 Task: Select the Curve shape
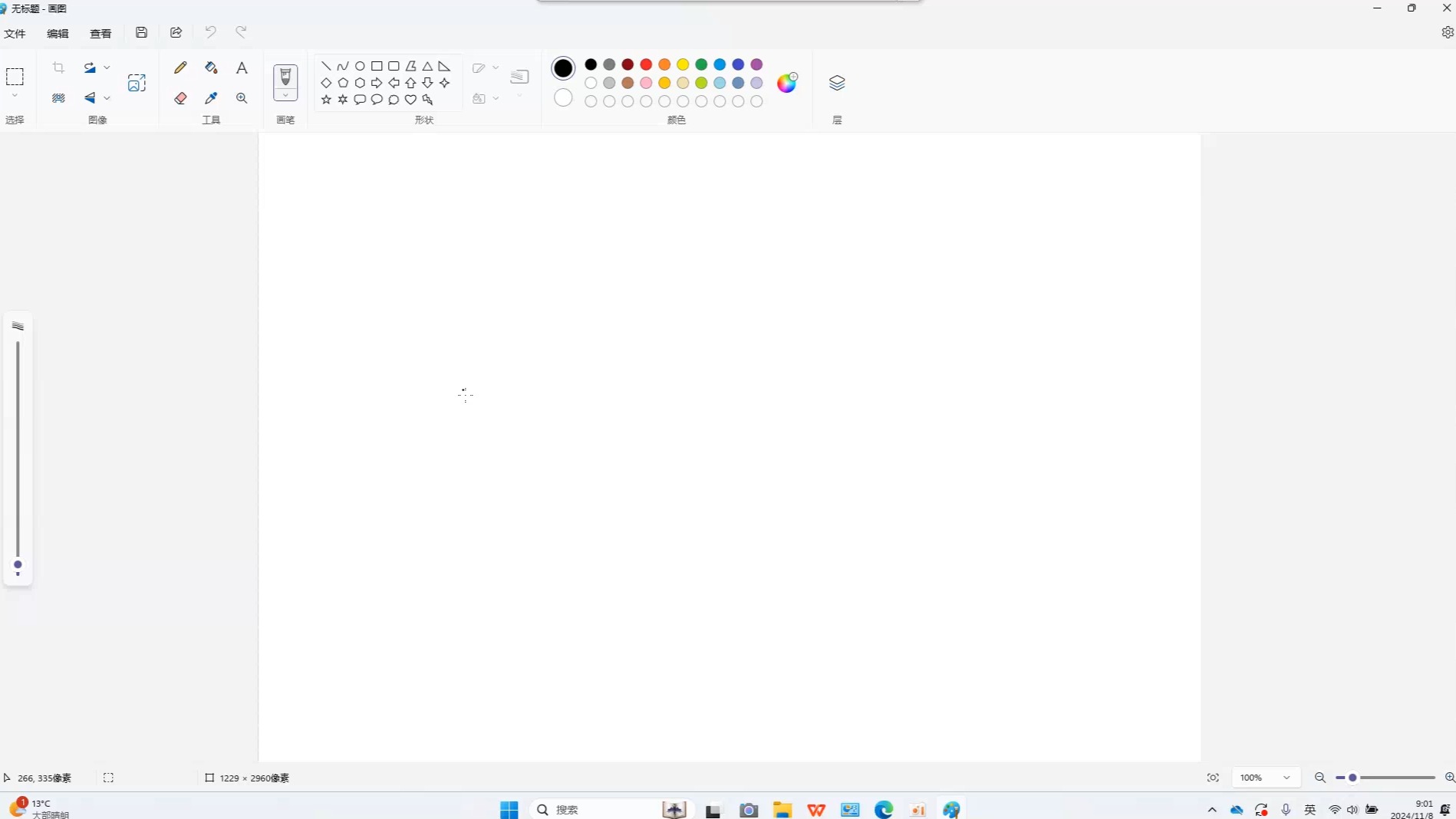tap(343, 66)
